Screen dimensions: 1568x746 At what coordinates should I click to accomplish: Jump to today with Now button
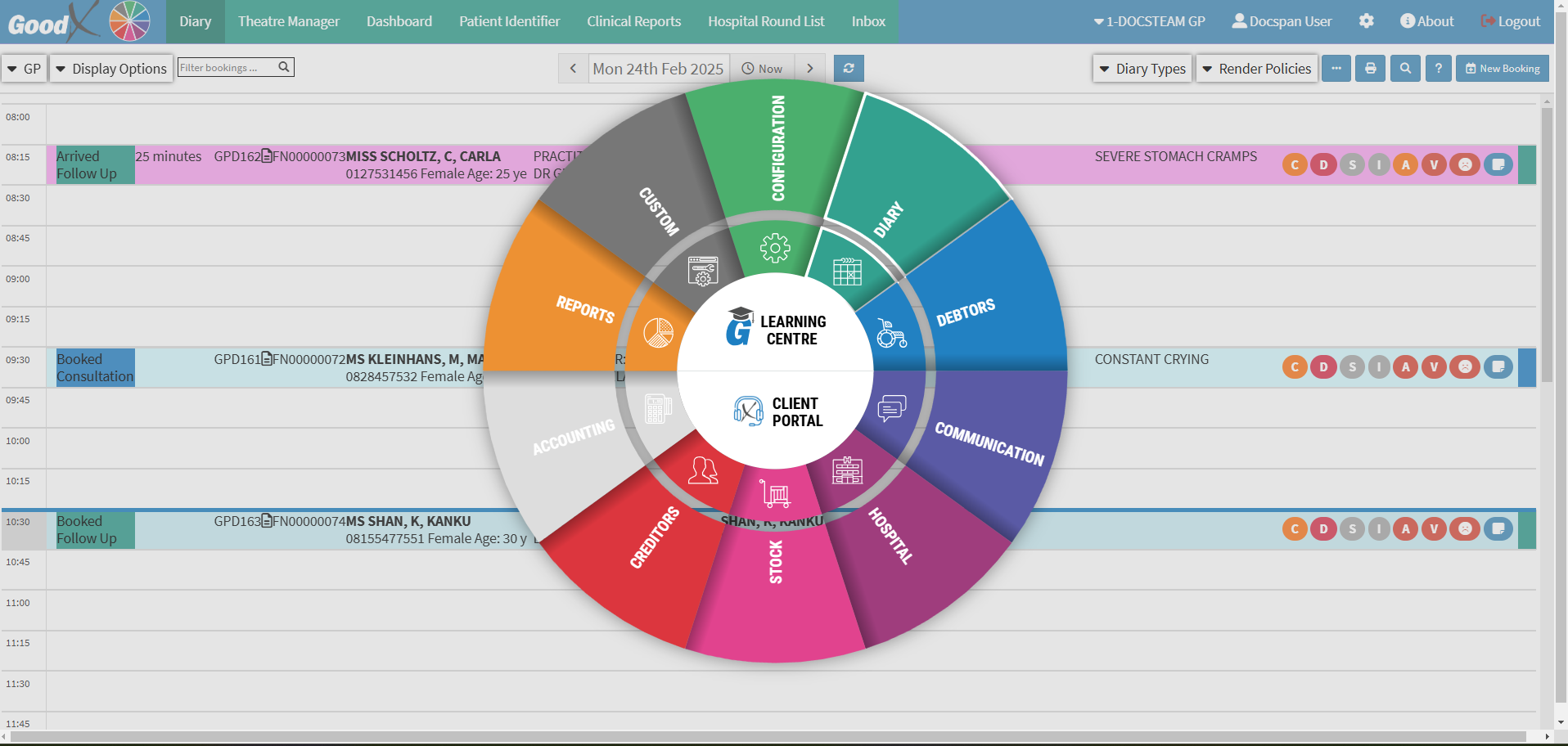(762, 69)
